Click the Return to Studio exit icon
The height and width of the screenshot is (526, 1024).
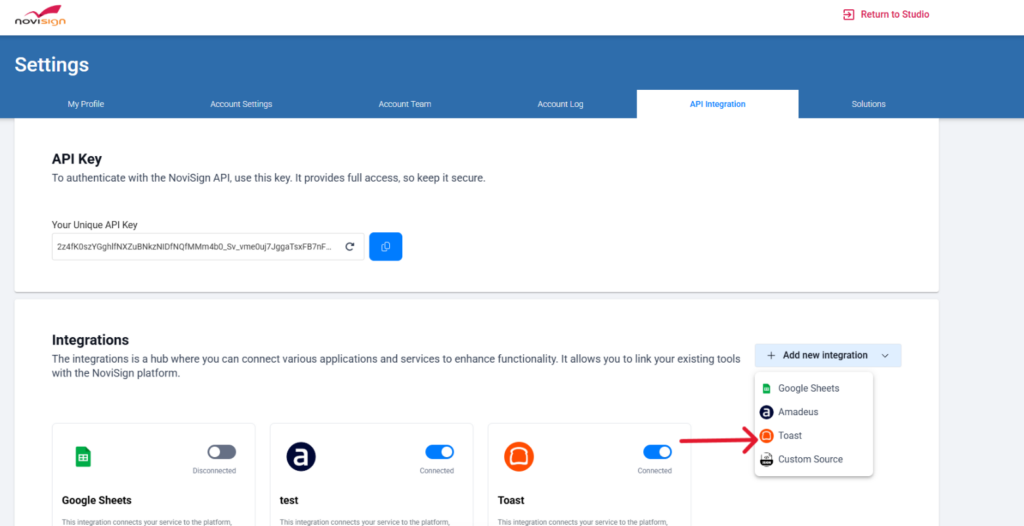tap(848, 14)
